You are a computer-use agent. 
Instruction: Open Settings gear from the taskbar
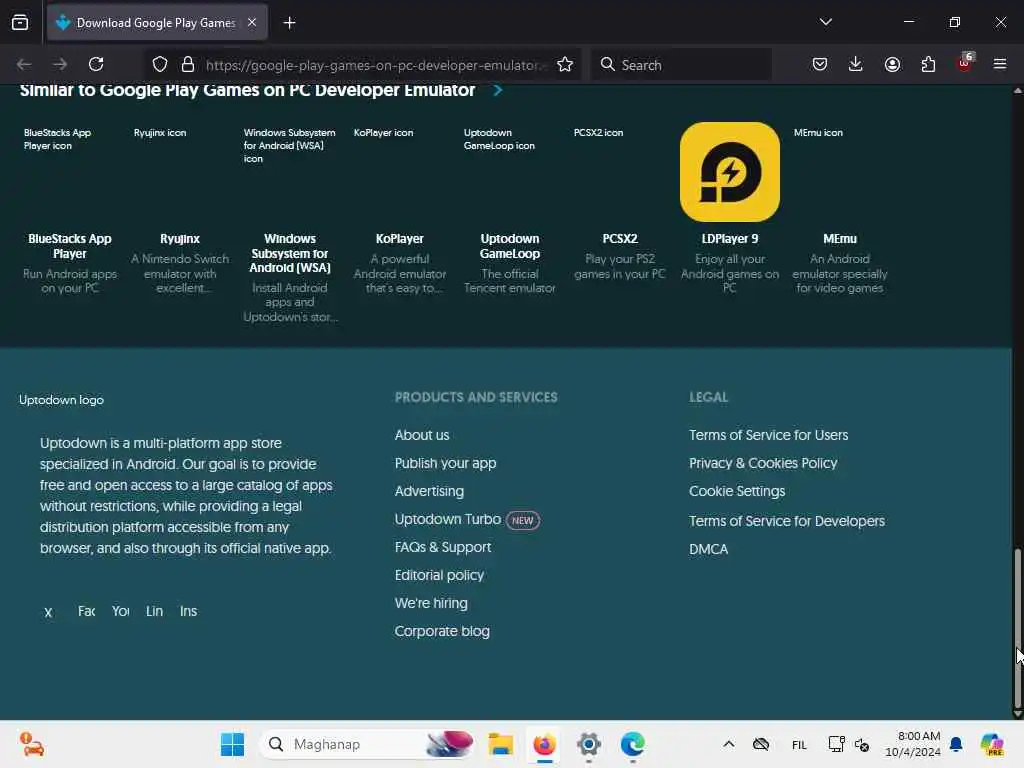coord(588,744)
